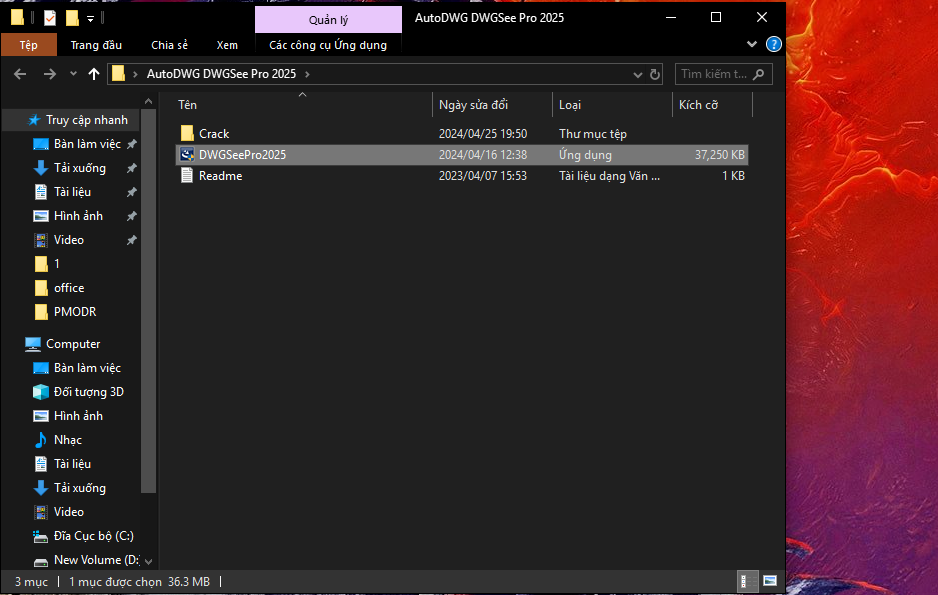Click the search magnifier icon

(x=759, y=74)
